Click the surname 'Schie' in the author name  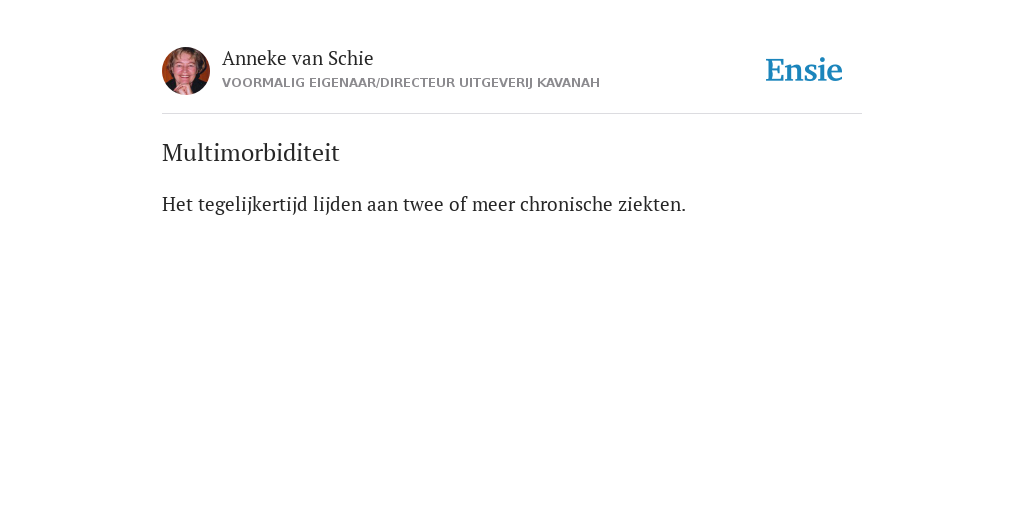pos(350,58)
